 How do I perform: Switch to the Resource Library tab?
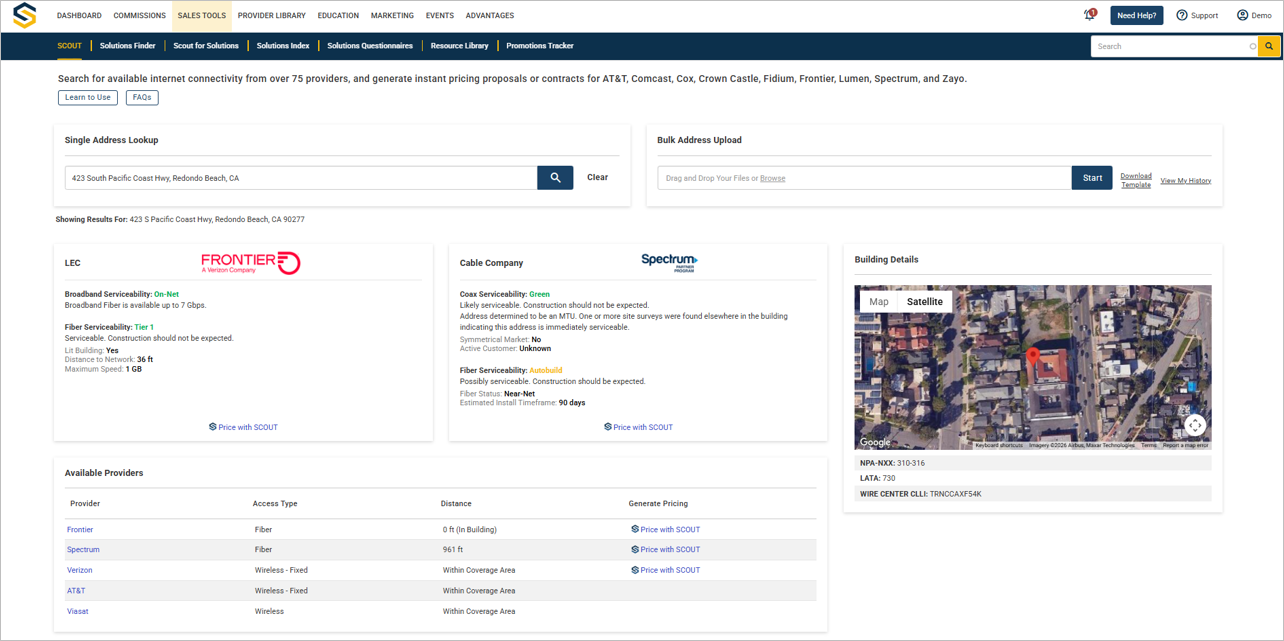click(x=460, y=46)
